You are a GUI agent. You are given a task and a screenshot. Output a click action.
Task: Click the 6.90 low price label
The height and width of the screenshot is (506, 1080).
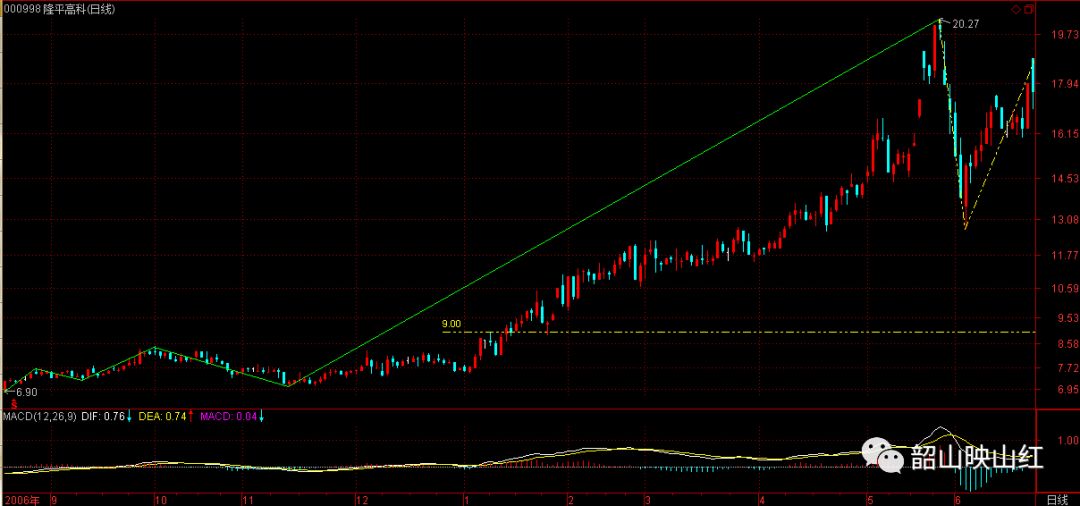26,392
